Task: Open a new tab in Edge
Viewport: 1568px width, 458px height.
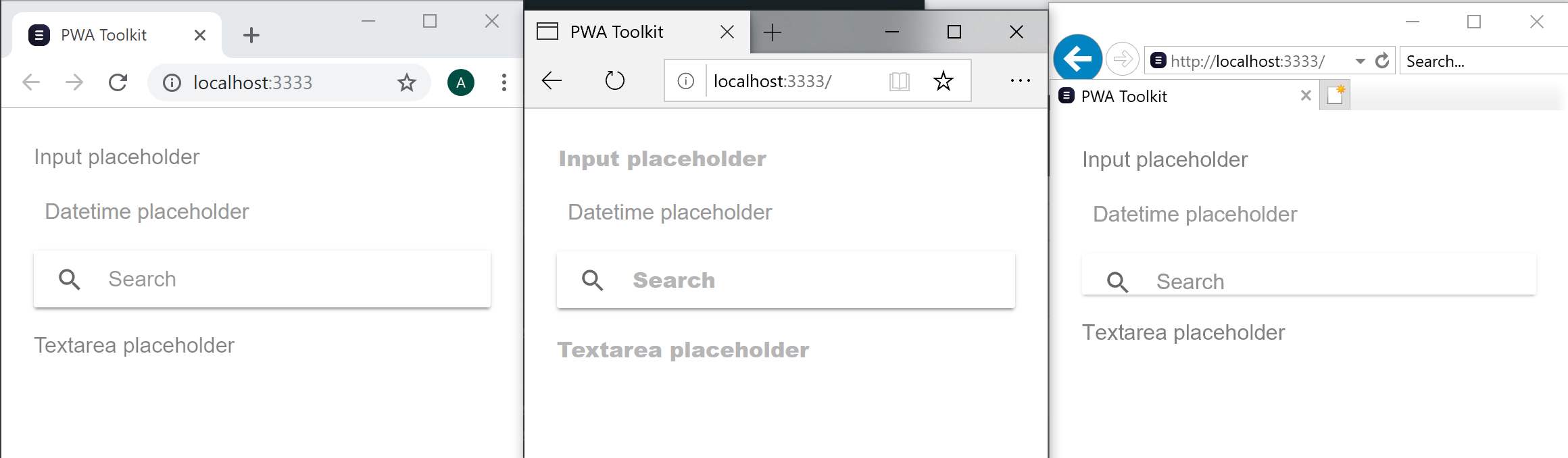Action: click(x=772, y=32)
